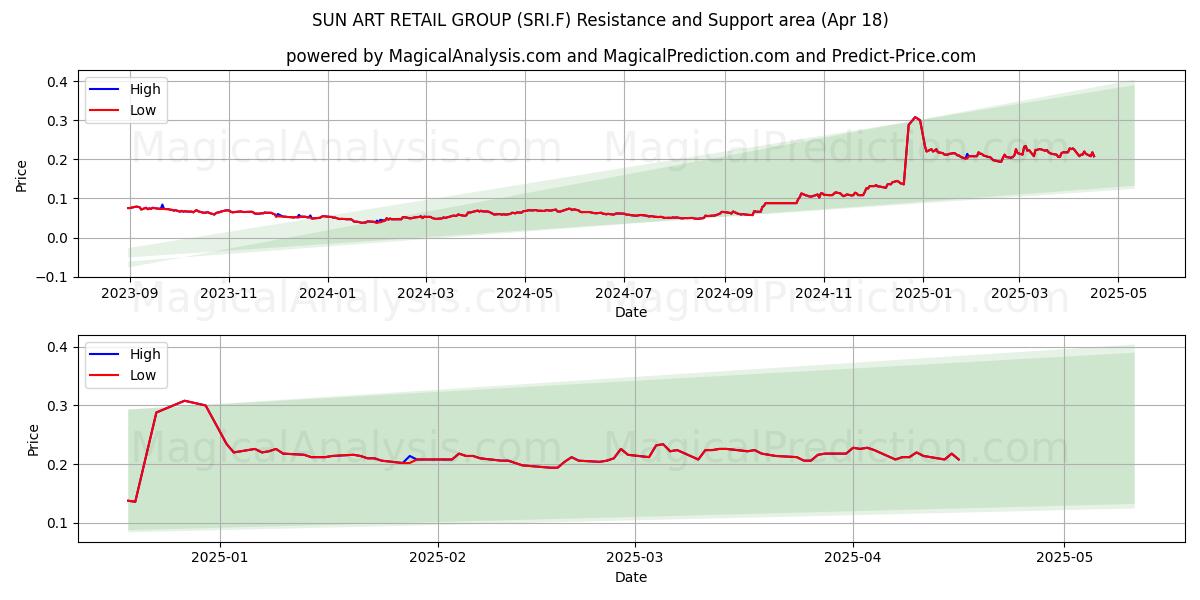Click the Price axis label of top chart

(22, 175)
